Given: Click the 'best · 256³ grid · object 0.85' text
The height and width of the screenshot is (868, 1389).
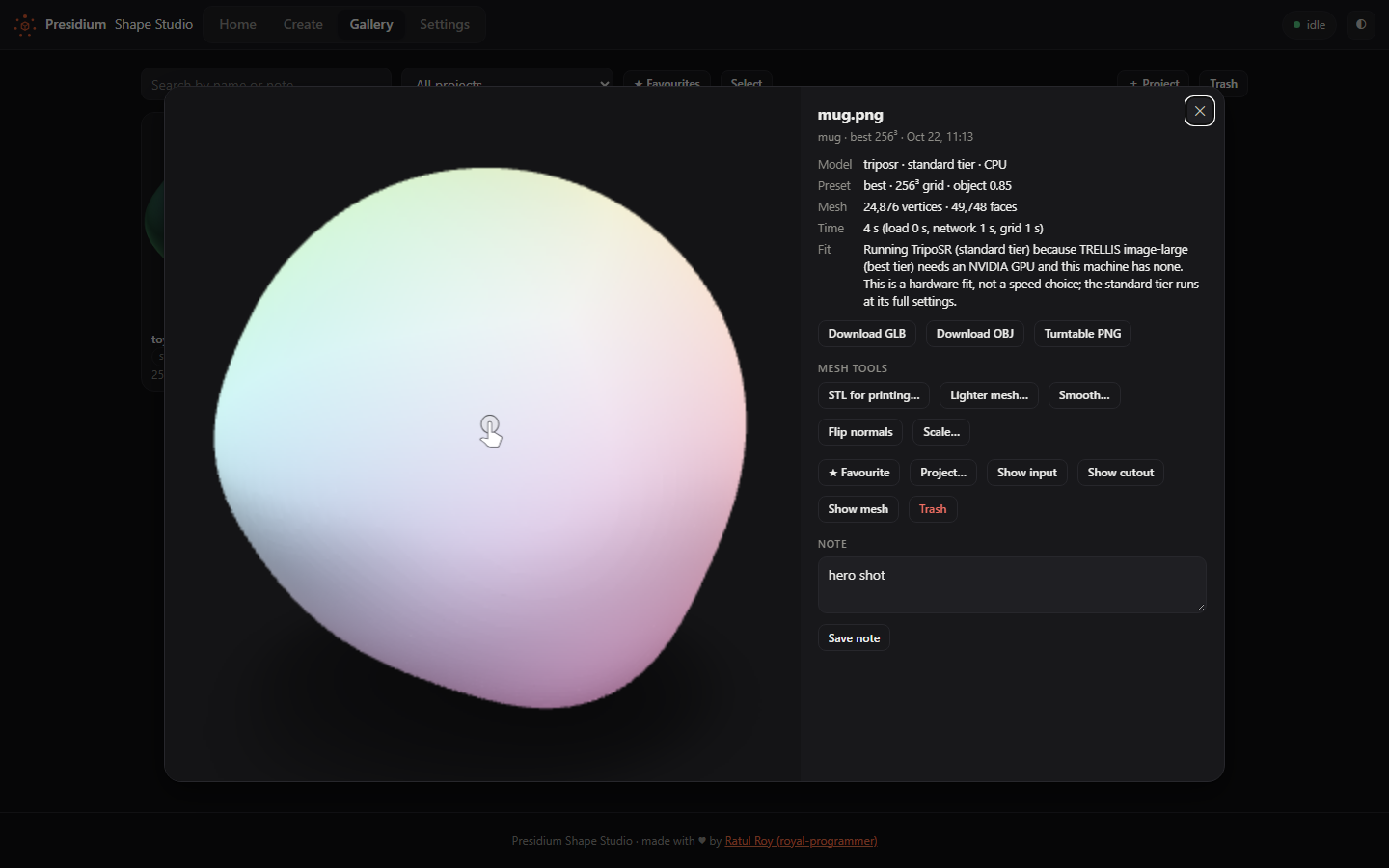Looking at the screenshot, I should (x=938, y=186).
